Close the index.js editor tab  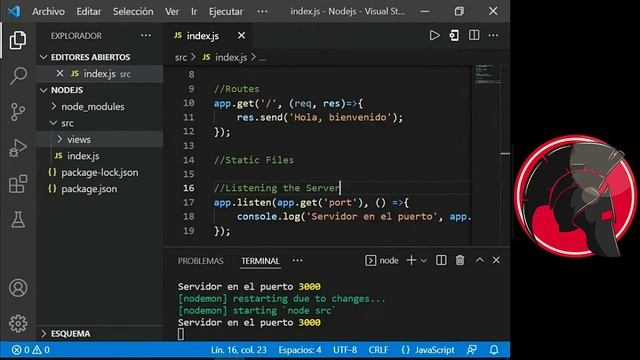pos(241,36)
